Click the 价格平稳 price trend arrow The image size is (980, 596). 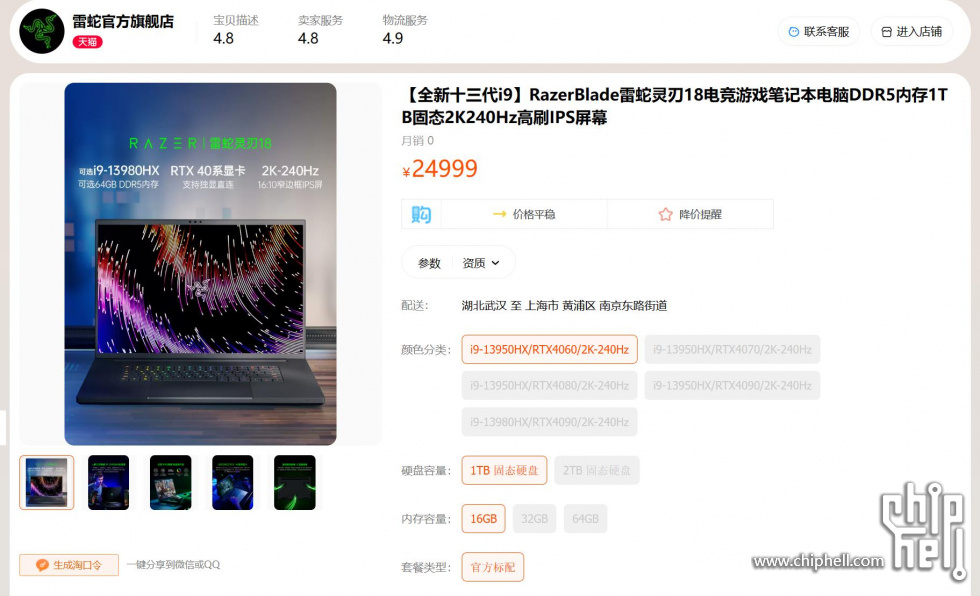click(x=499, y=214)
